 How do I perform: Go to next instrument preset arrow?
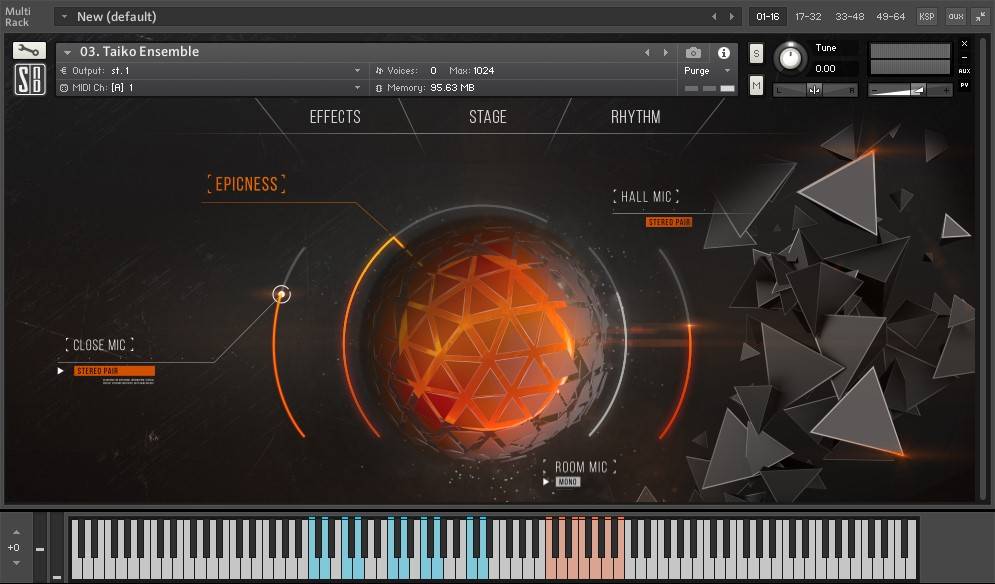[x=666, y=52]
